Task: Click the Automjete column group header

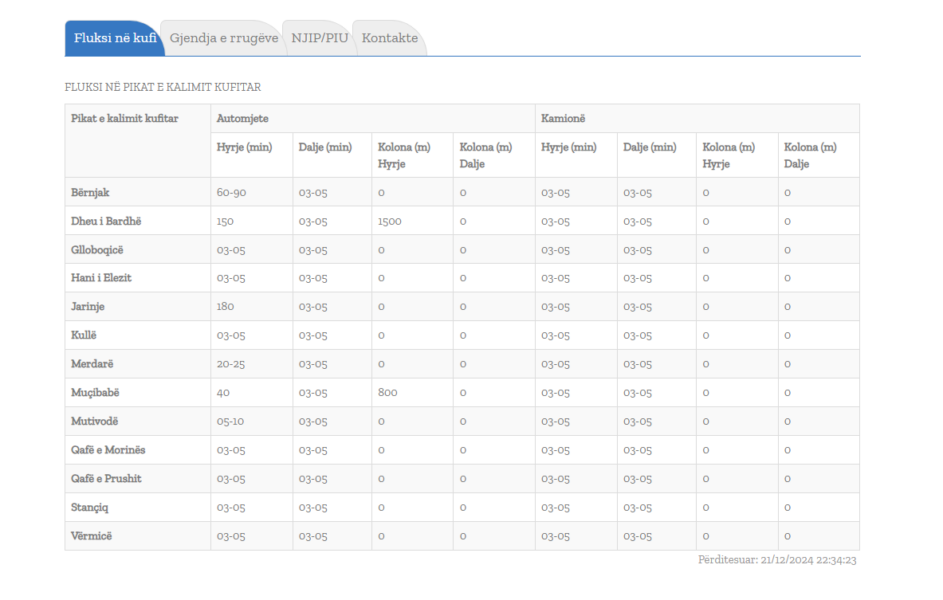Action: (x=242, y=119)
